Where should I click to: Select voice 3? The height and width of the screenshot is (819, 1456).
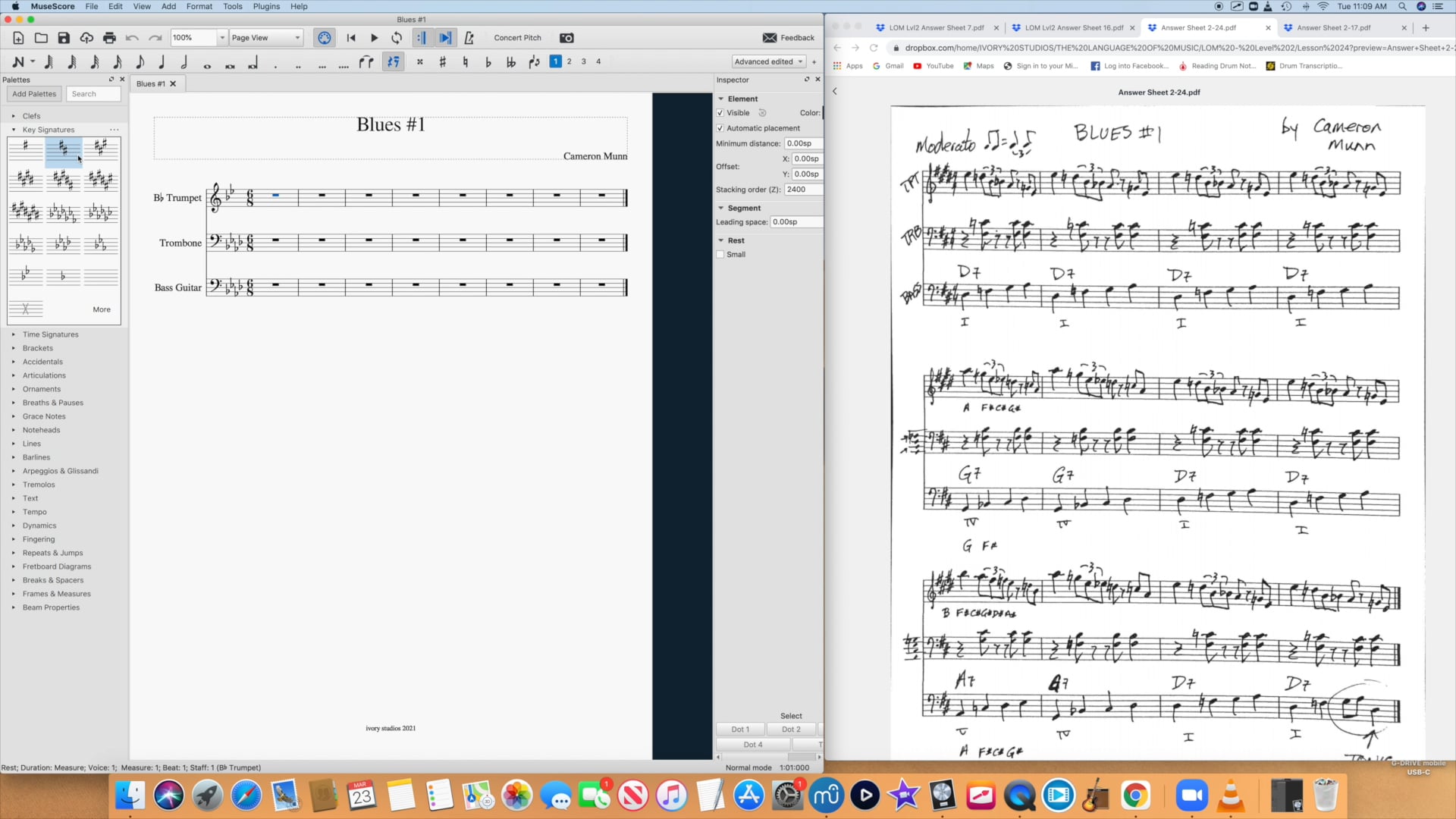(584, 61)
